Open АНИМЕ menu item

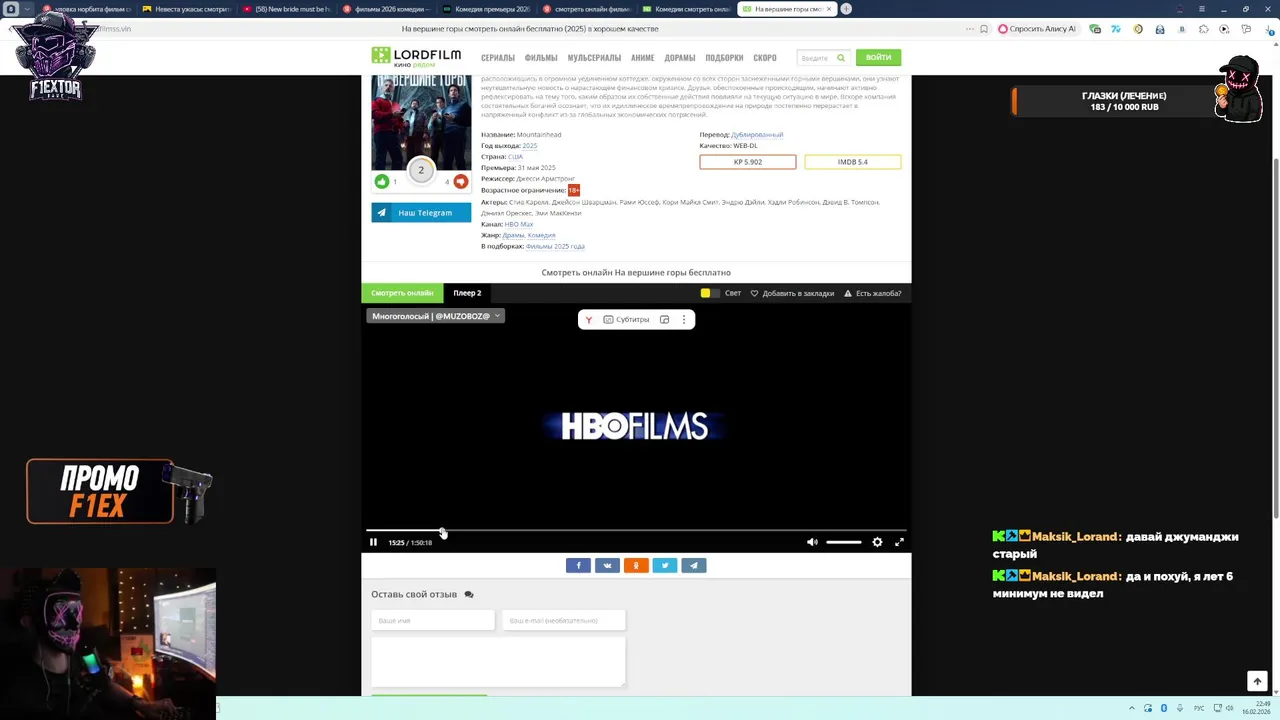642,57
